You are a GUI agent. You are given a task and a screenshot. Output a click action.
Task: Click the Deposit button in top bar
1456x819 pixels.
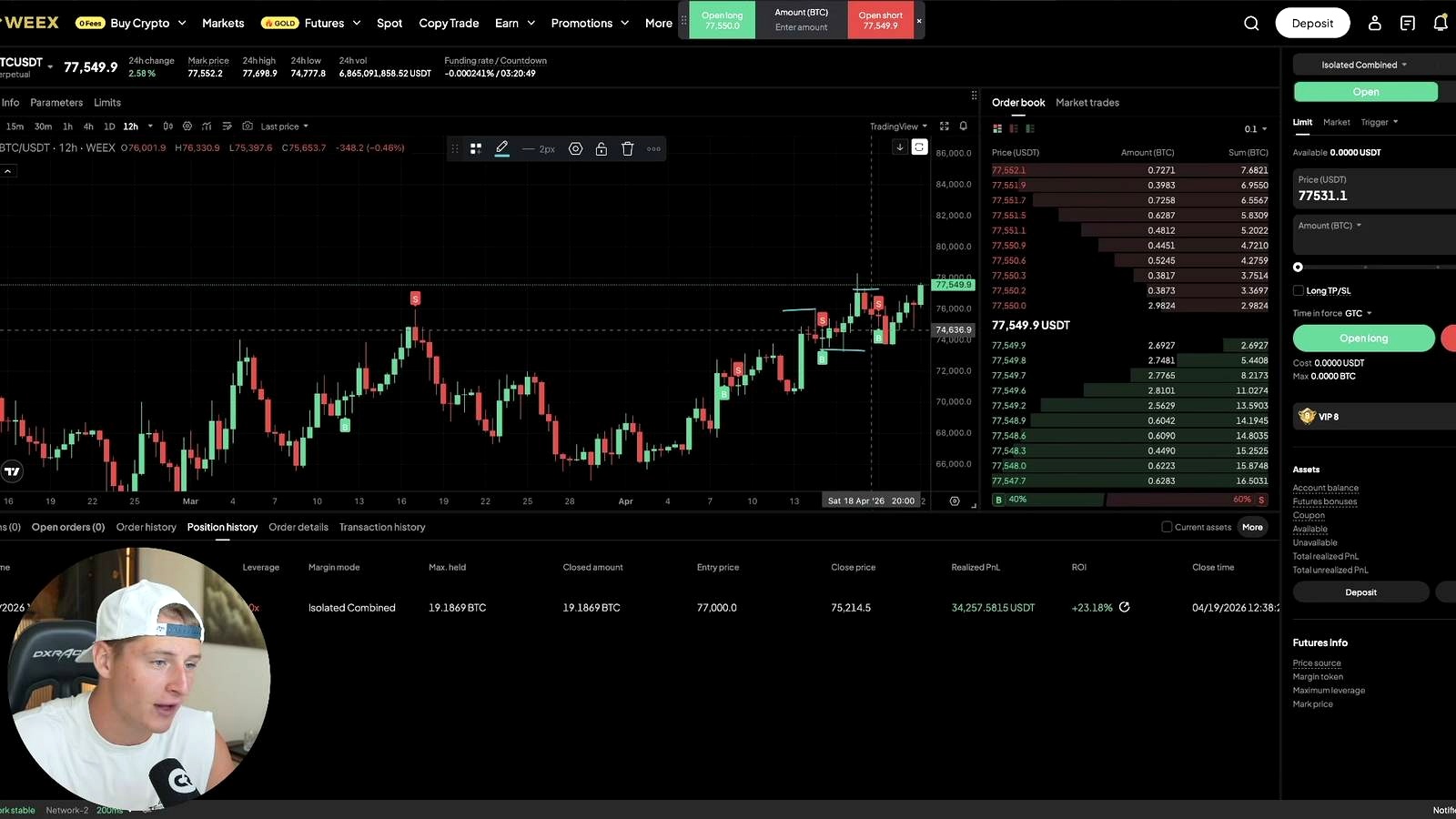1312,24
